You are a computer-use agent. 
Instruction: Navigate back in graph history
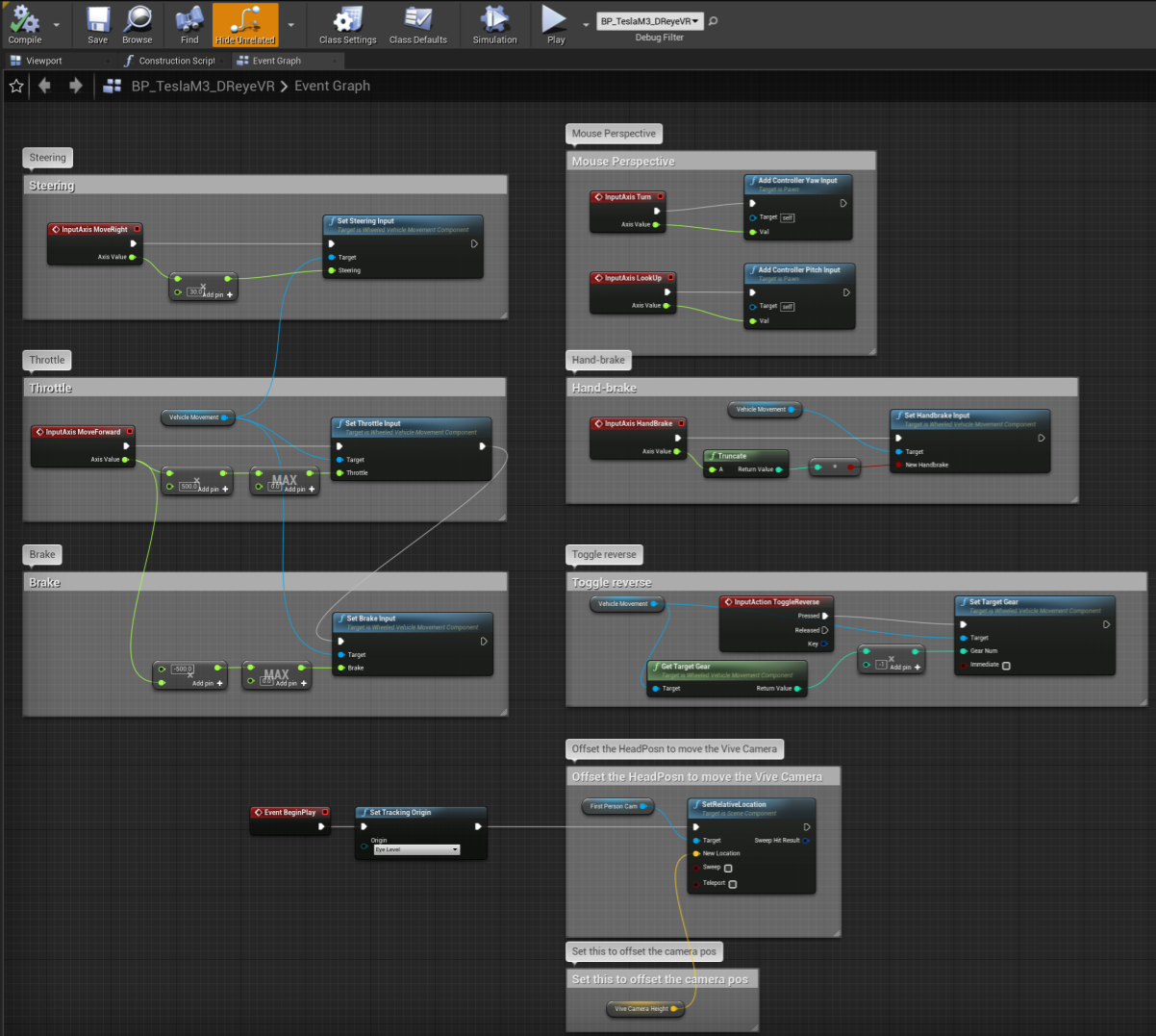pyautogui.click(x=45, y=86)
